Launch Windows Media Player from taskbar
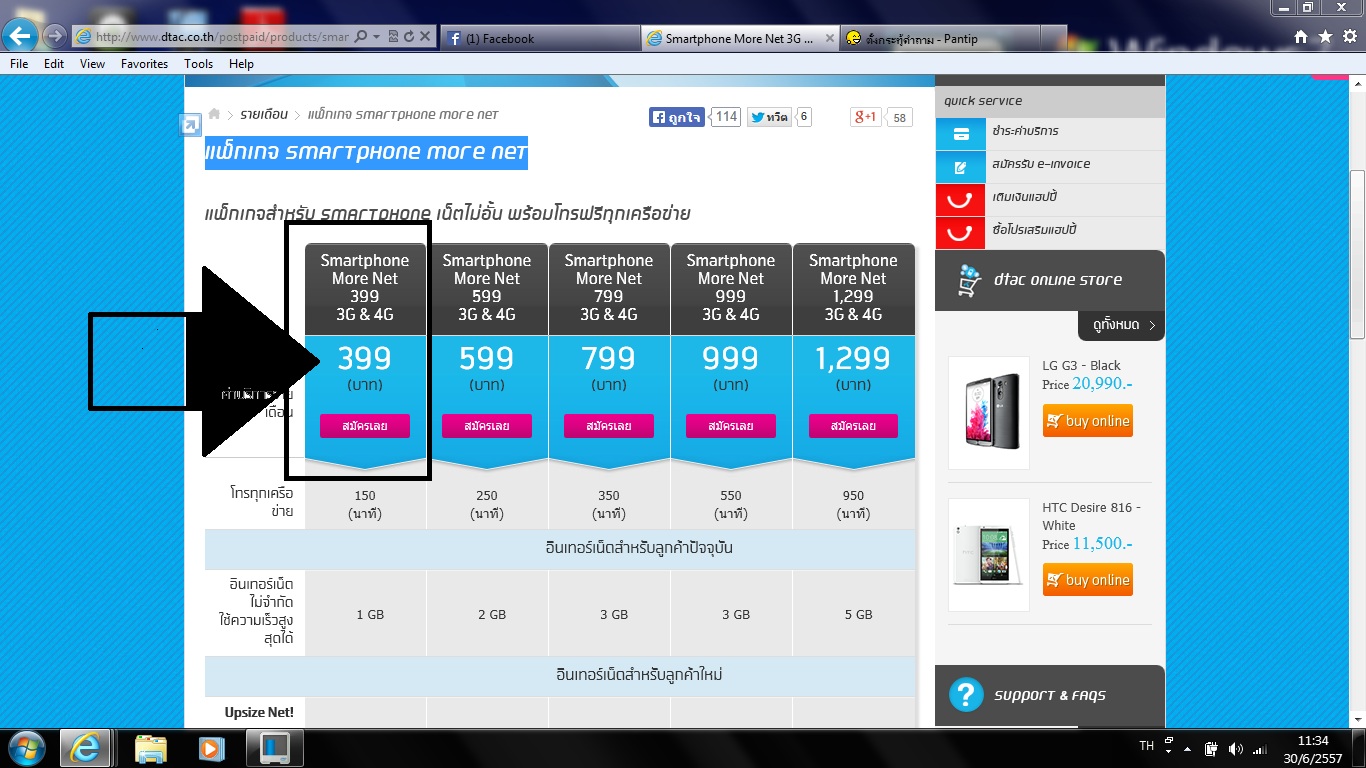Image resolution: width=1366 pixels, height=768 pixels. pos(210,748)
